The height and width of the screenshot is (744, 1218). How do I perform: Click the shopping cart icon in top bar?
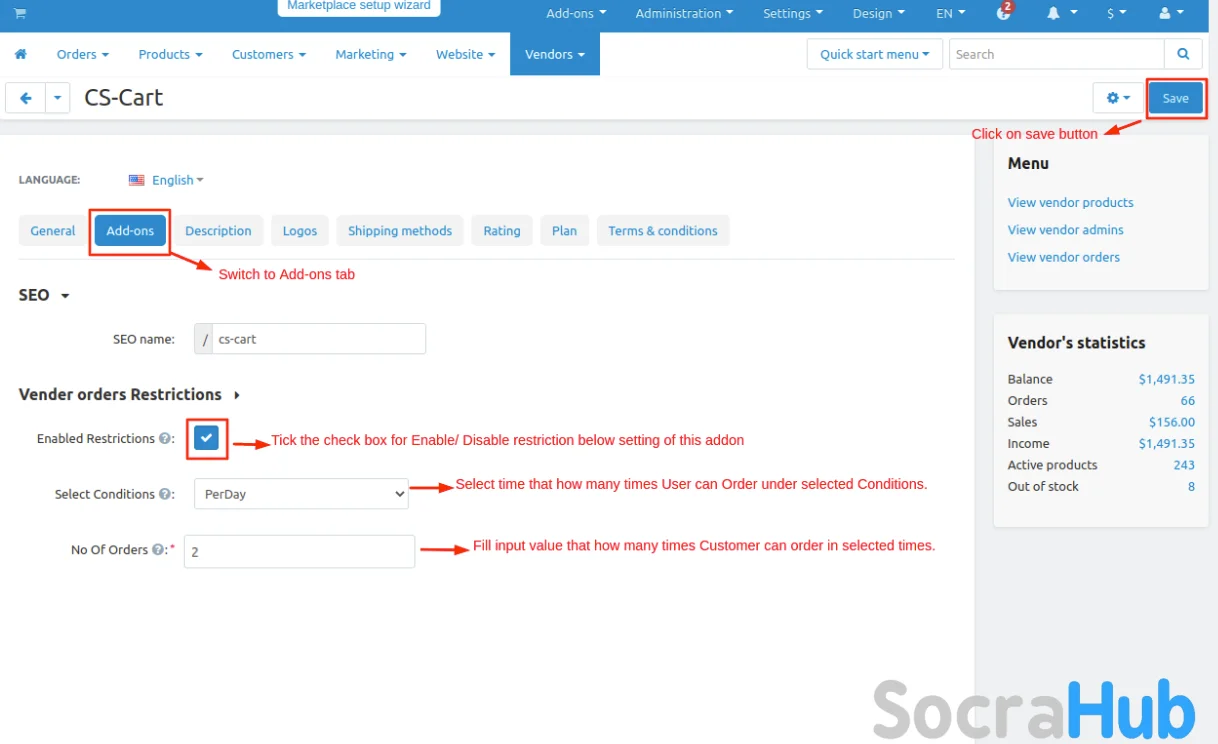20,13
